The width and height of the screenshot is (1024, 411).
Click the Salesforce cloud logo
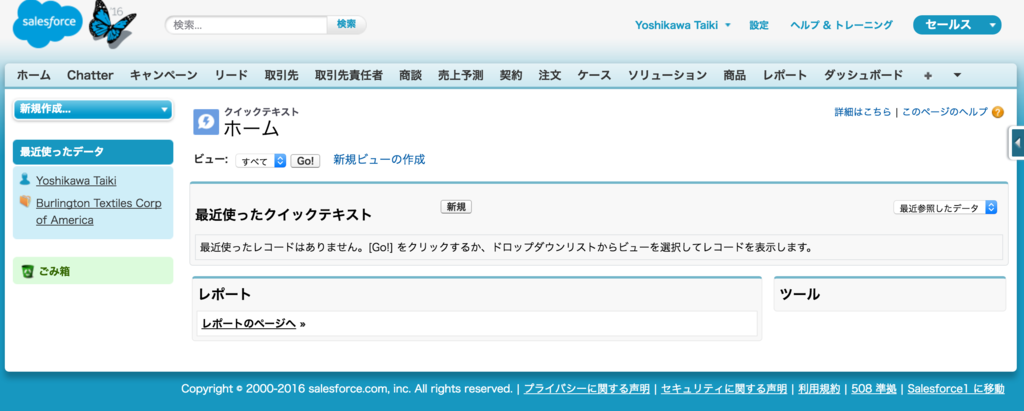(48, 24)
